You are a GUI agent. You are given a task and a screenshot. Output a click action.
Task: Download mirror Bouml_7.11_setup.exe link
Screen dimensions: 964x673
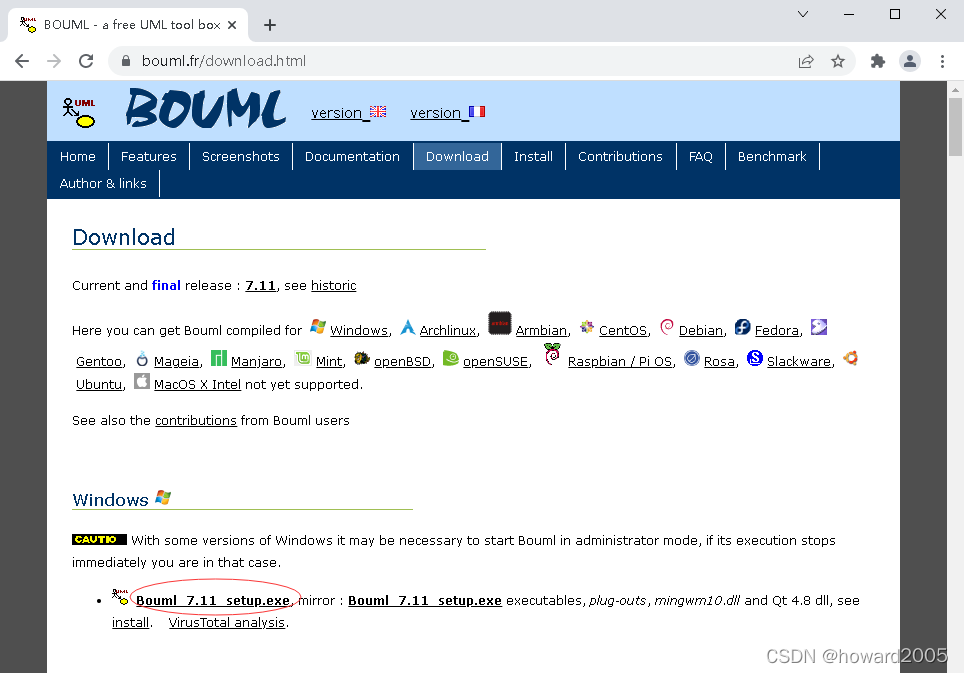pos(425,600)
